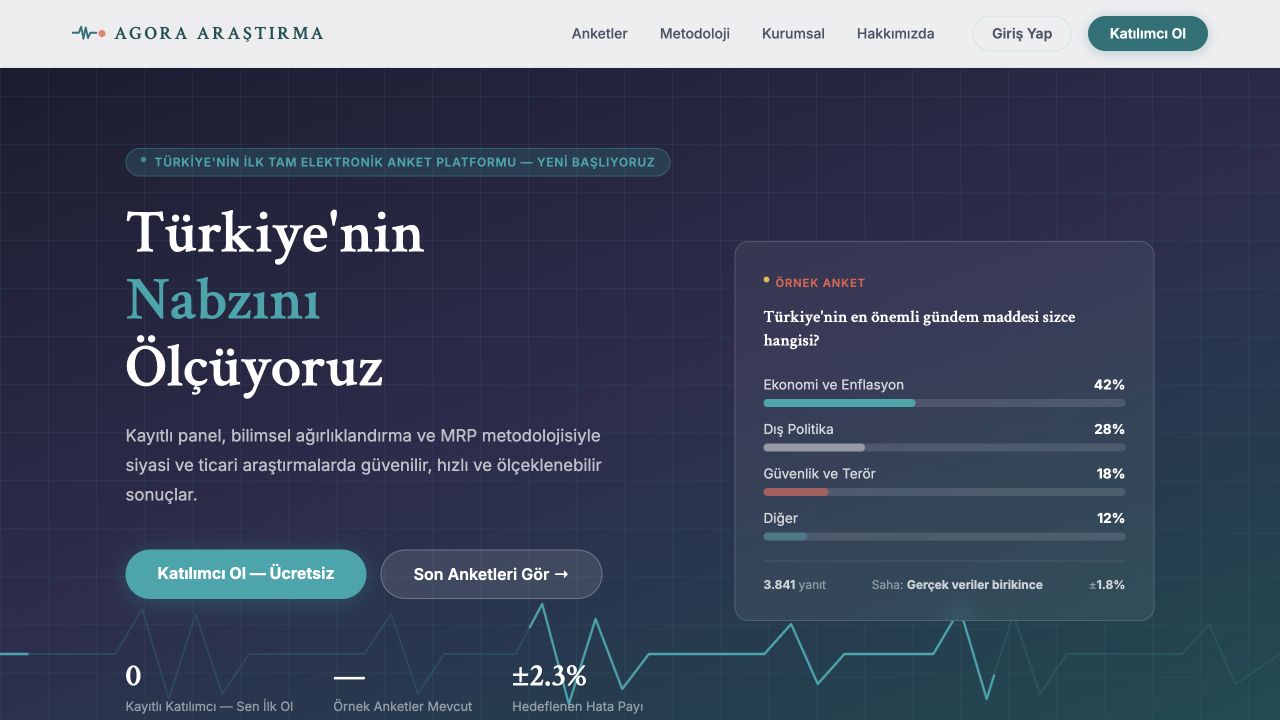Open the Metodoloji menu item
The image size is (1280, 720).
pos(695,33)
